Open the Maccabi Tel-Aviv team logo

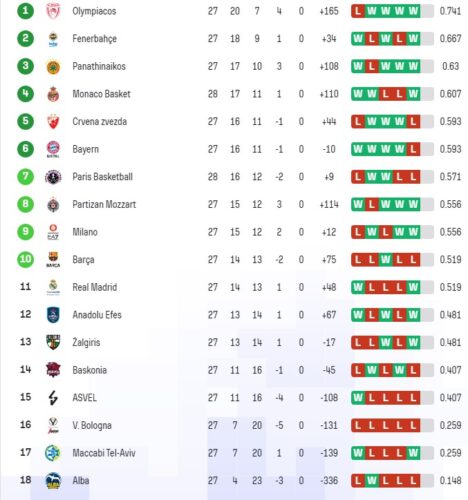53,453
